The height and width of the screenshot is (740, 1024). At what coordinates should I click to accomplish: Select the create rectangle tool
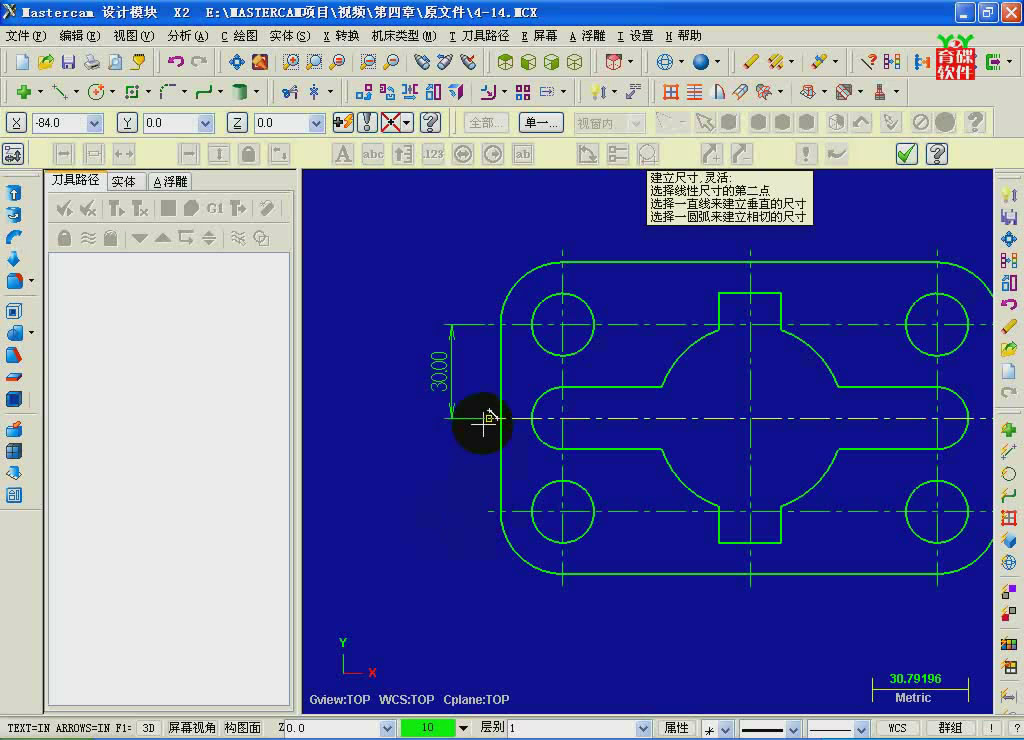pyautogui.click(x=132, y=92)
